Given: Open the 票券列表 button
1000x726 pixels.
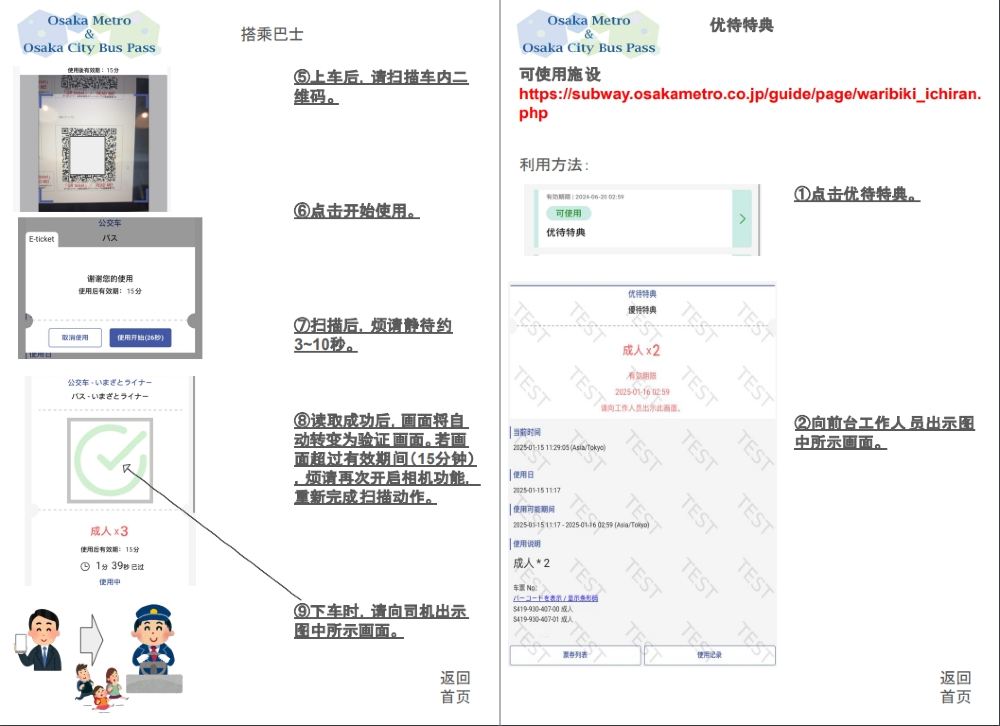Looking at the screenshot, I should [x=575, y=655].
